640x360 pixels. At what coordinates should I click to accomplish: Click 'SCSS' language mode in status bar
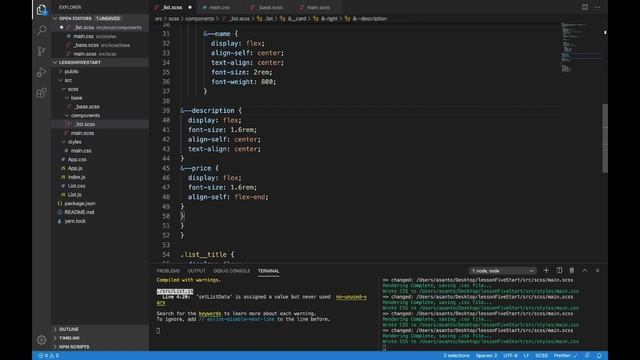[x=541, y=356]
